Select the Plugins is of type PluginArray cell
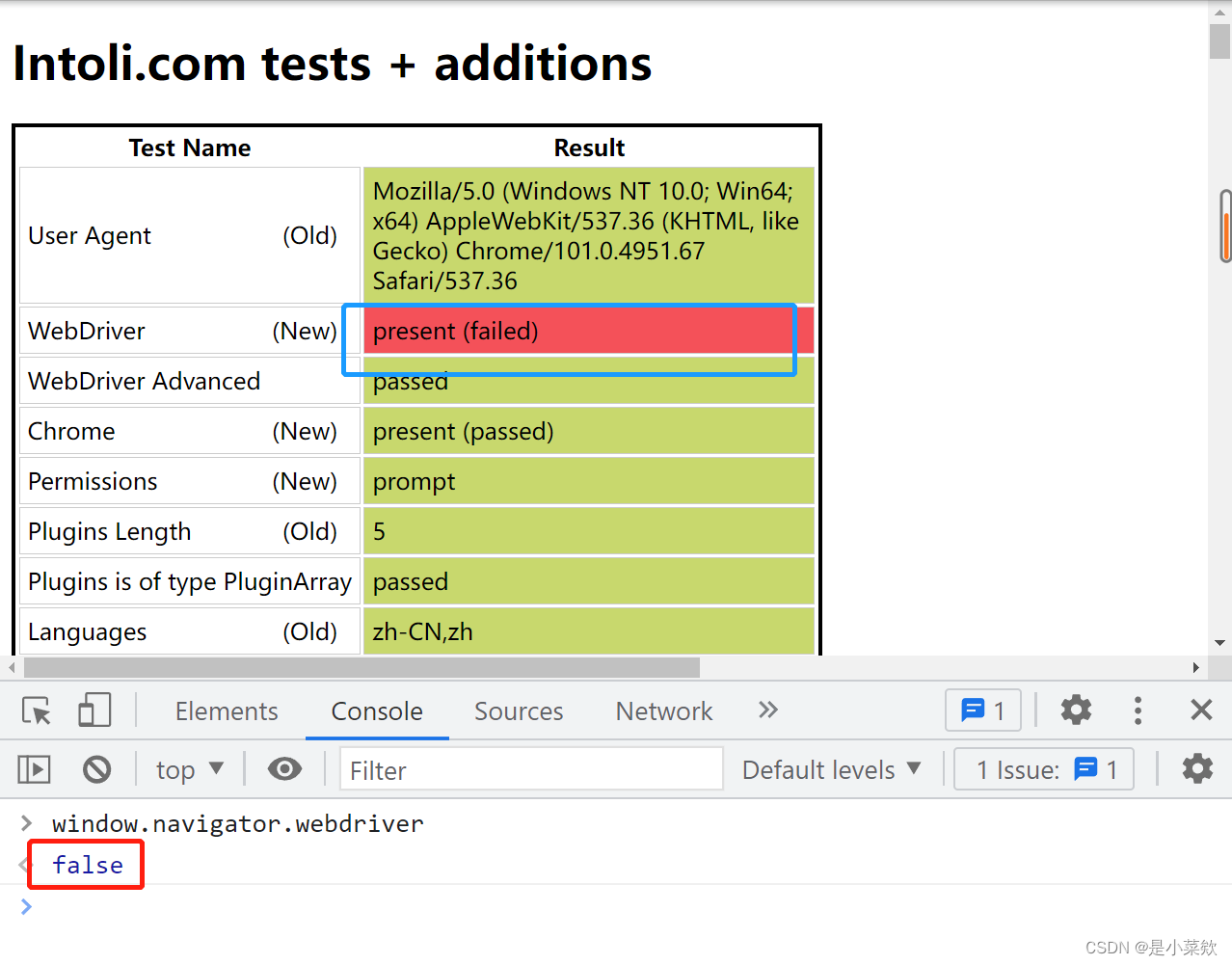Image resolution: width=1232 pixels, height=965 pixels. pos(190,581)
